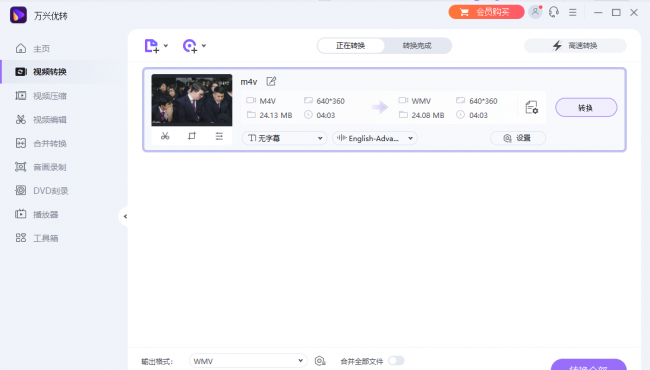Click the screen recorder sidebar icon
The width and height of the screenshot is (650, 370).
click(21, 167)
